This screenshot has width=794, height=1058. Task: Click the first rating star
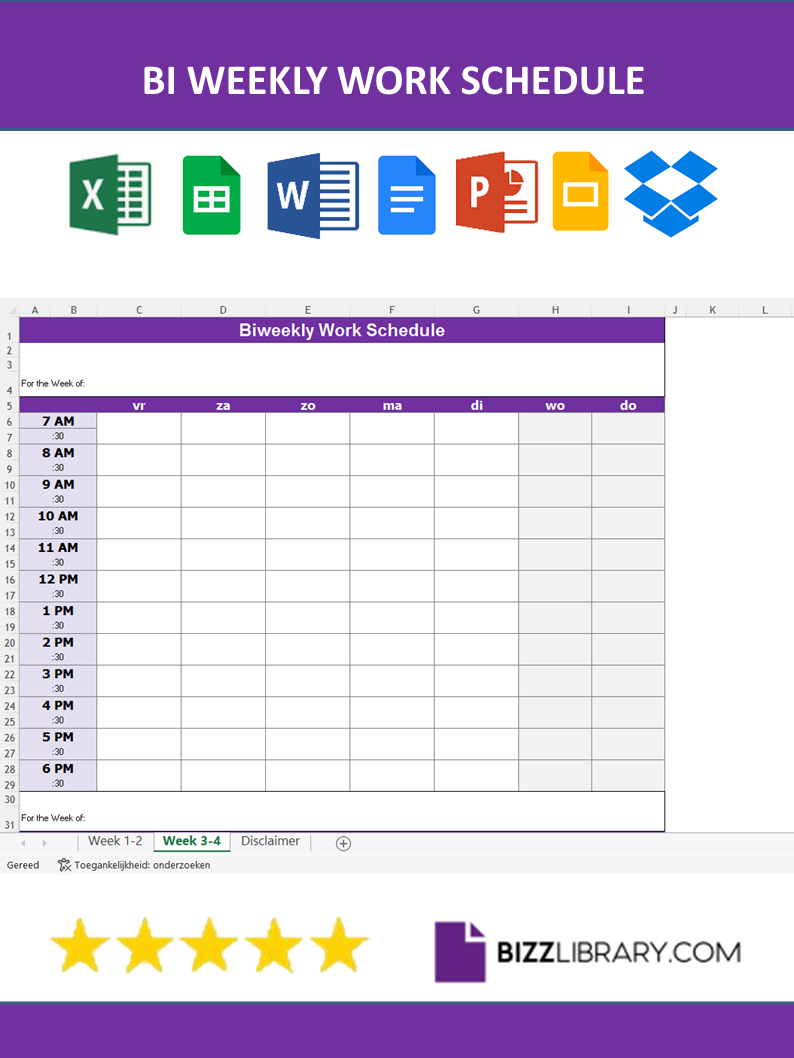[x=80, y=945]
